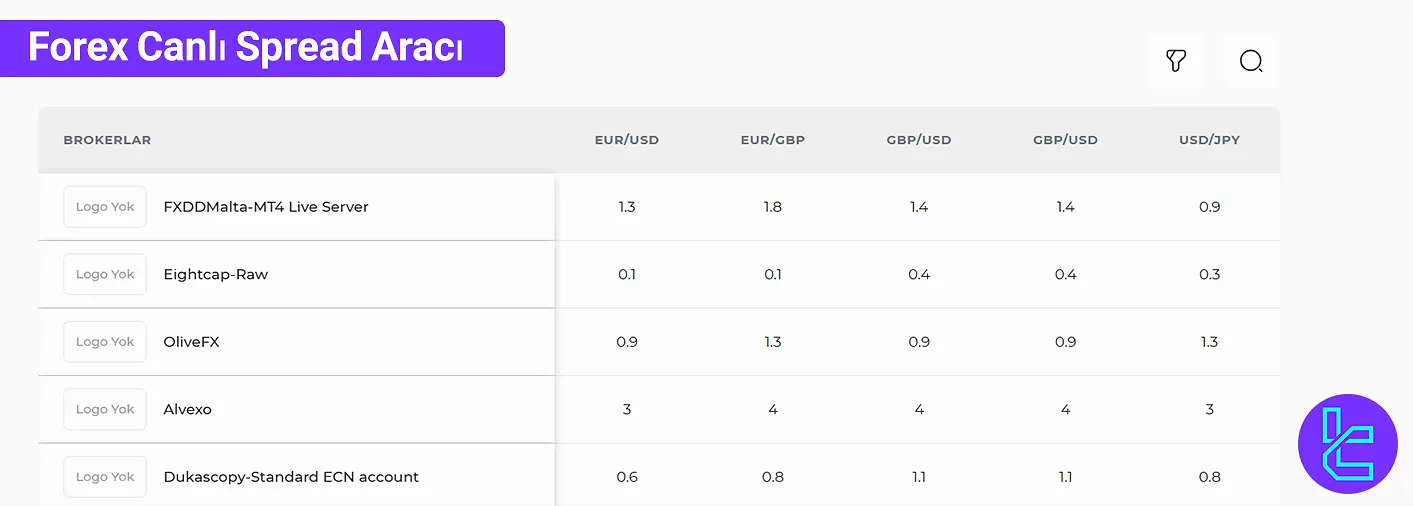Click the Alvexo 'Logo Yok' placeholder

[105, 409]
